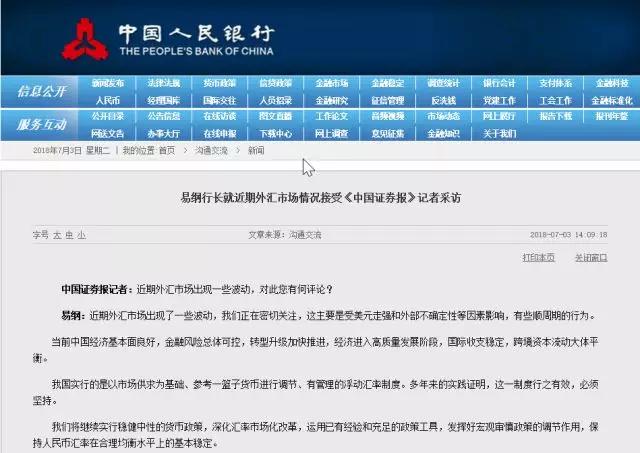
Task: Open 金融市场 in navigation bar
Action: [331, 83]
